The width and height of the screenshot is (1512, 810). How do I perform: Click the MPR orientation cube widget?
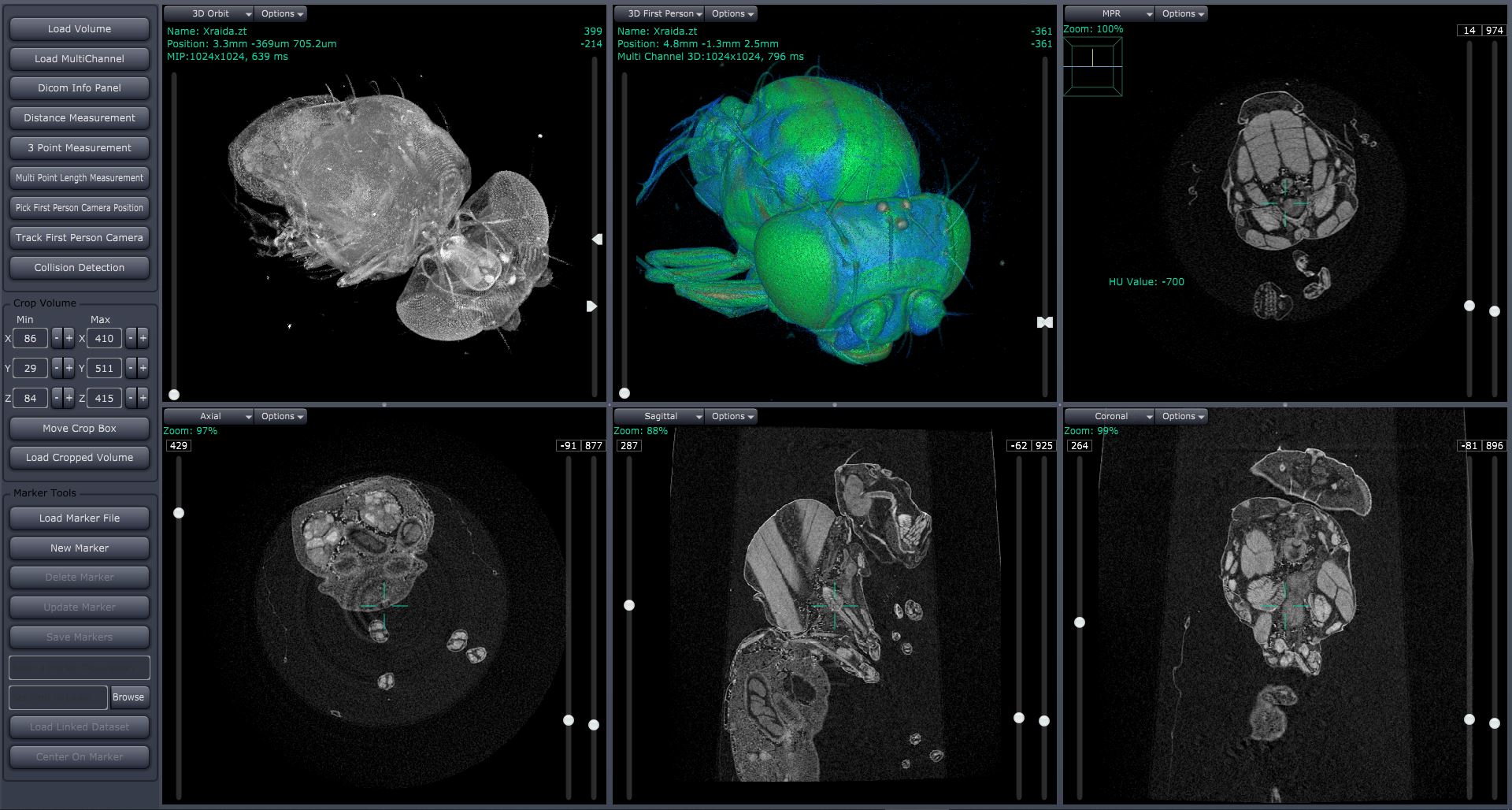pyautogui.click(x=1092, y=67)
